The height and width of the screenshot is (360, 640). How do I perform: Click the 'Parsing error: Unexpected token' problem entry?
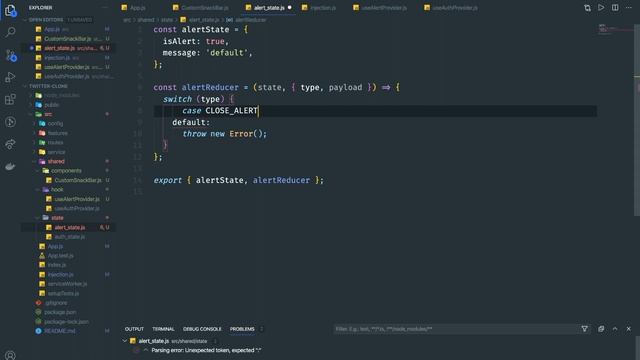206,350
